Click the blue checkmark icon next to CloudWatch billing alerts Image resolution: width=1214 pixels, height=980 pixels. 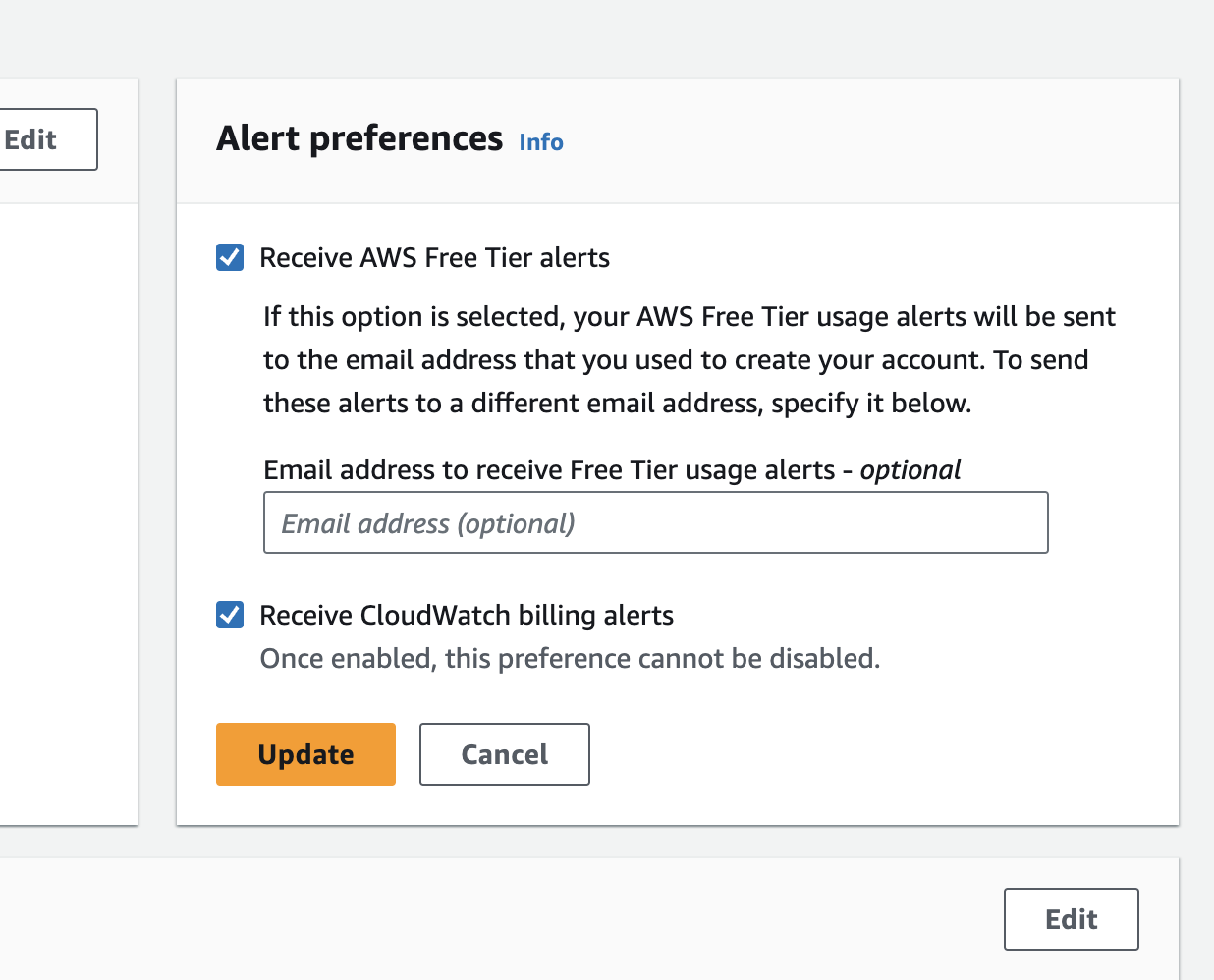tap(230, 616)
